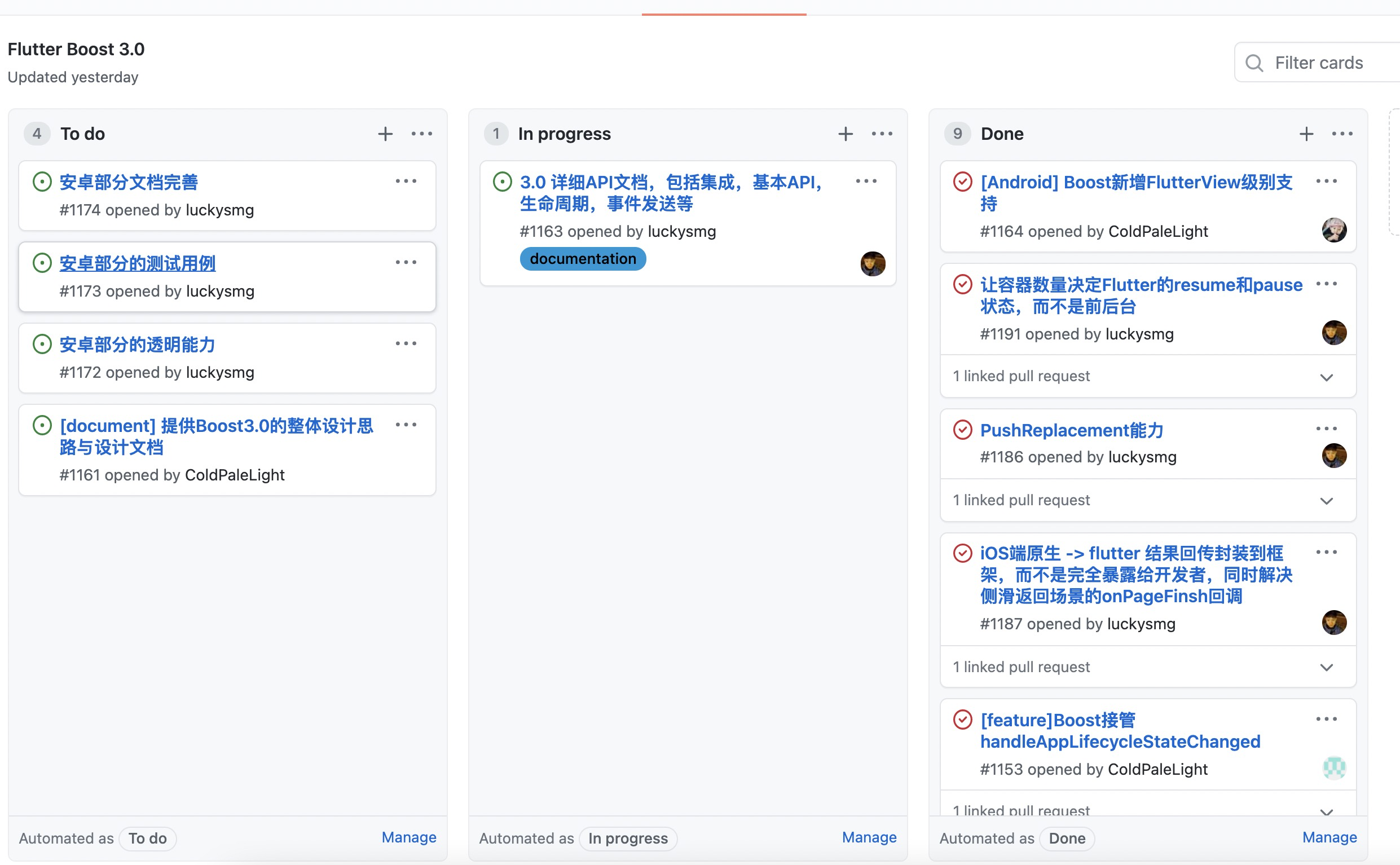Open card menu for issue #1174
The image size is (1400, 865).
pyautogui.click(x=406, y=182)
